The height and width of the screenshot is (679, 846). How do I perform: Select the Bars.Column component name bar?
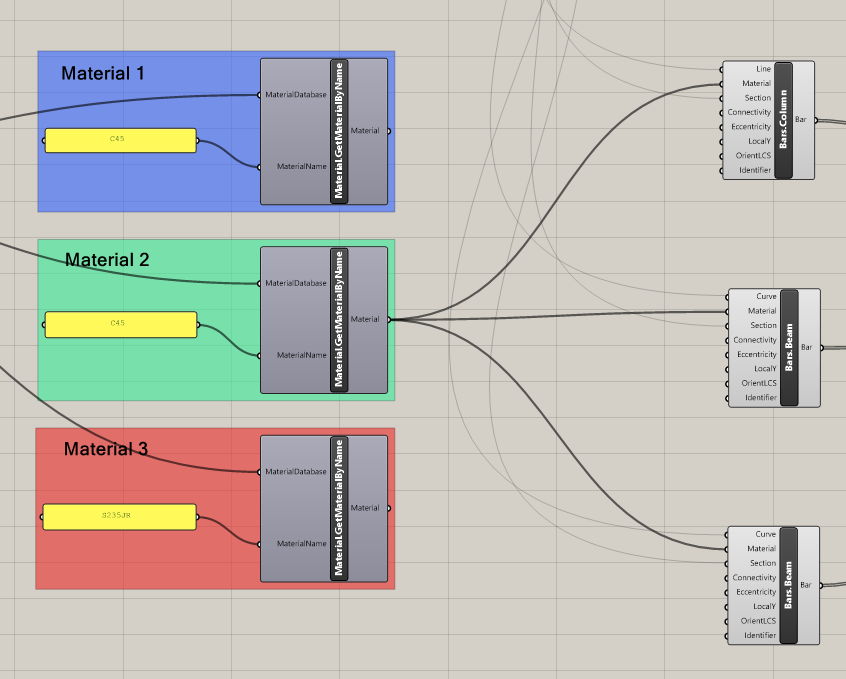[x=783, y=120]
